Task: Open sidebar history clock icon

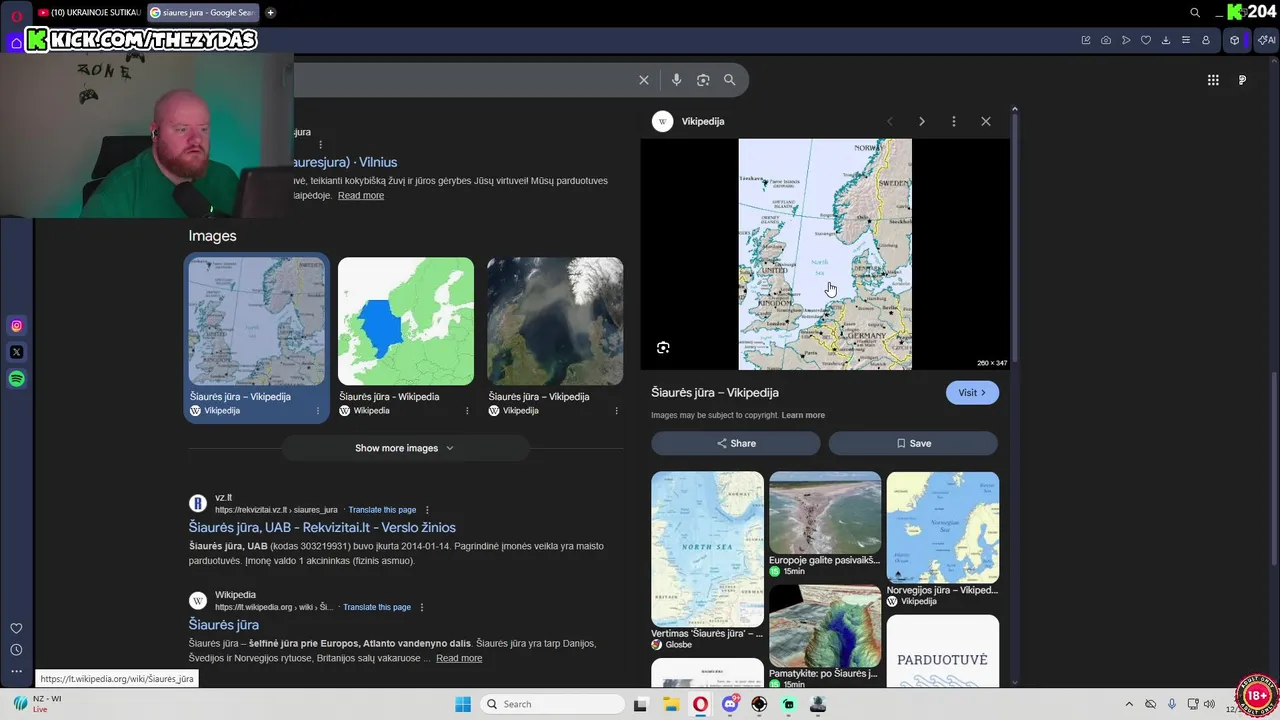Action: [x=16, y=650]
